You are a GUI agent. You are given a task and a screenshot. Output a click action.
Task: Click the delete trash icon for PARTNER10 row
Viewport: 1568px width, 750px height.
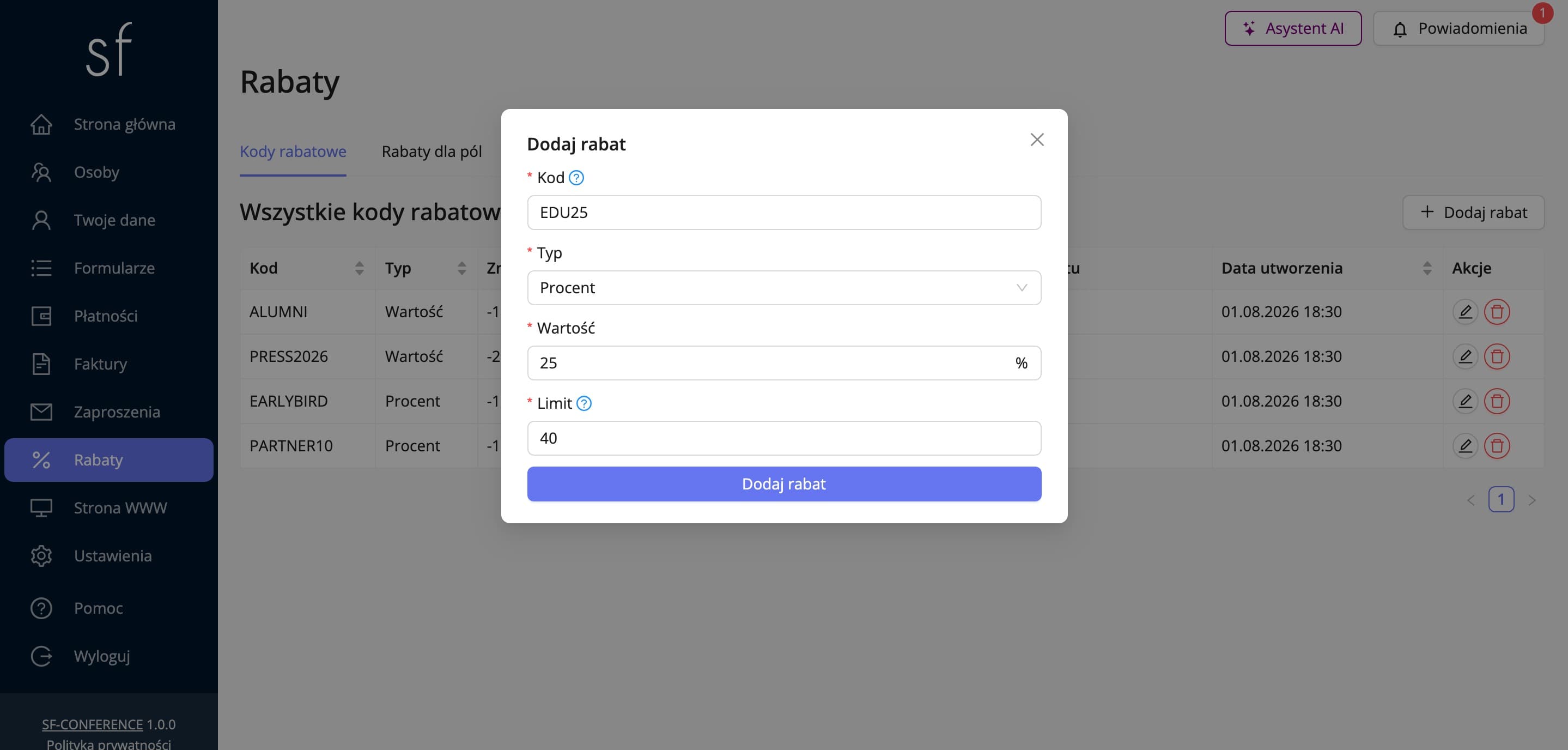tap(1497, 446)
